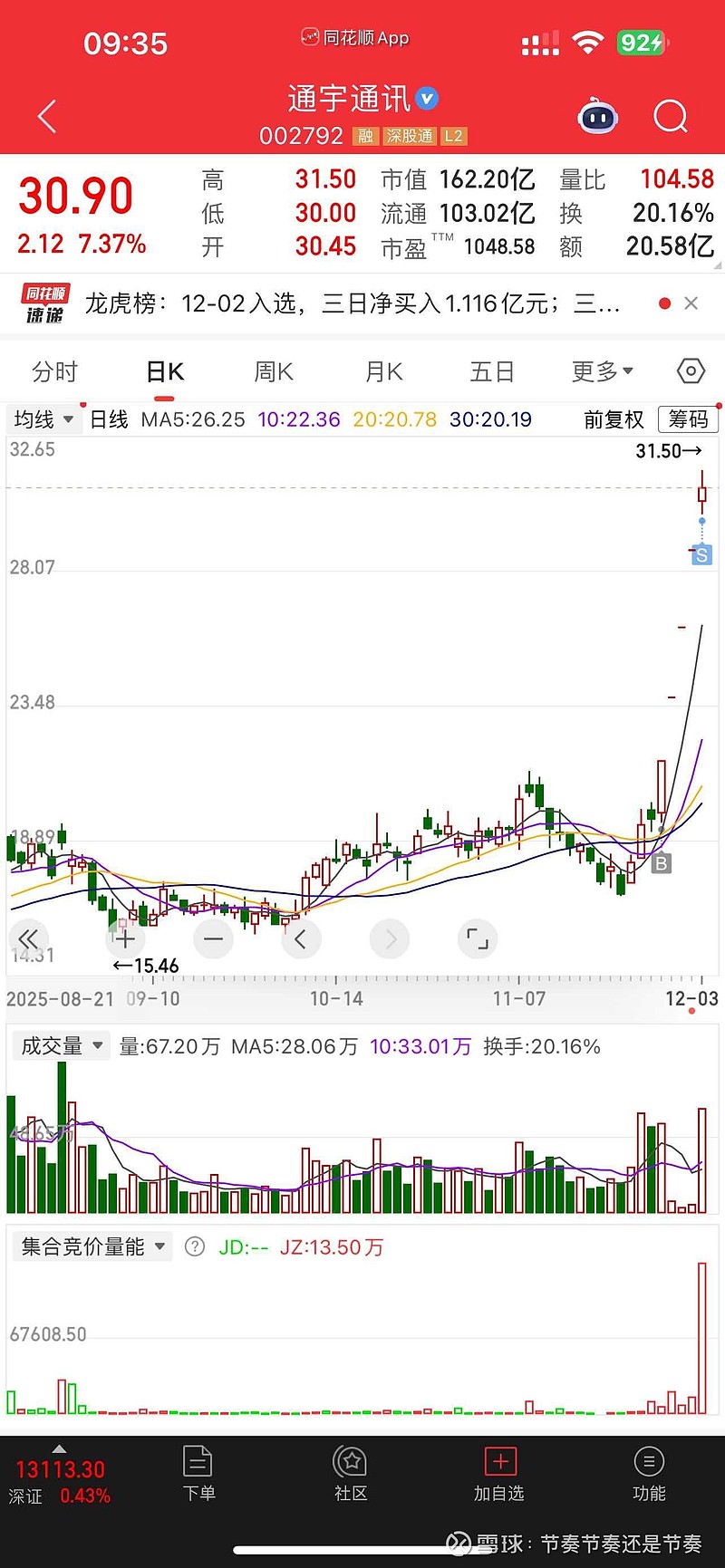Image resolution: width=725 pixels, height=1568 pixels.
Task: Open the robot AI assistant icon
Action: pos(598,116)
